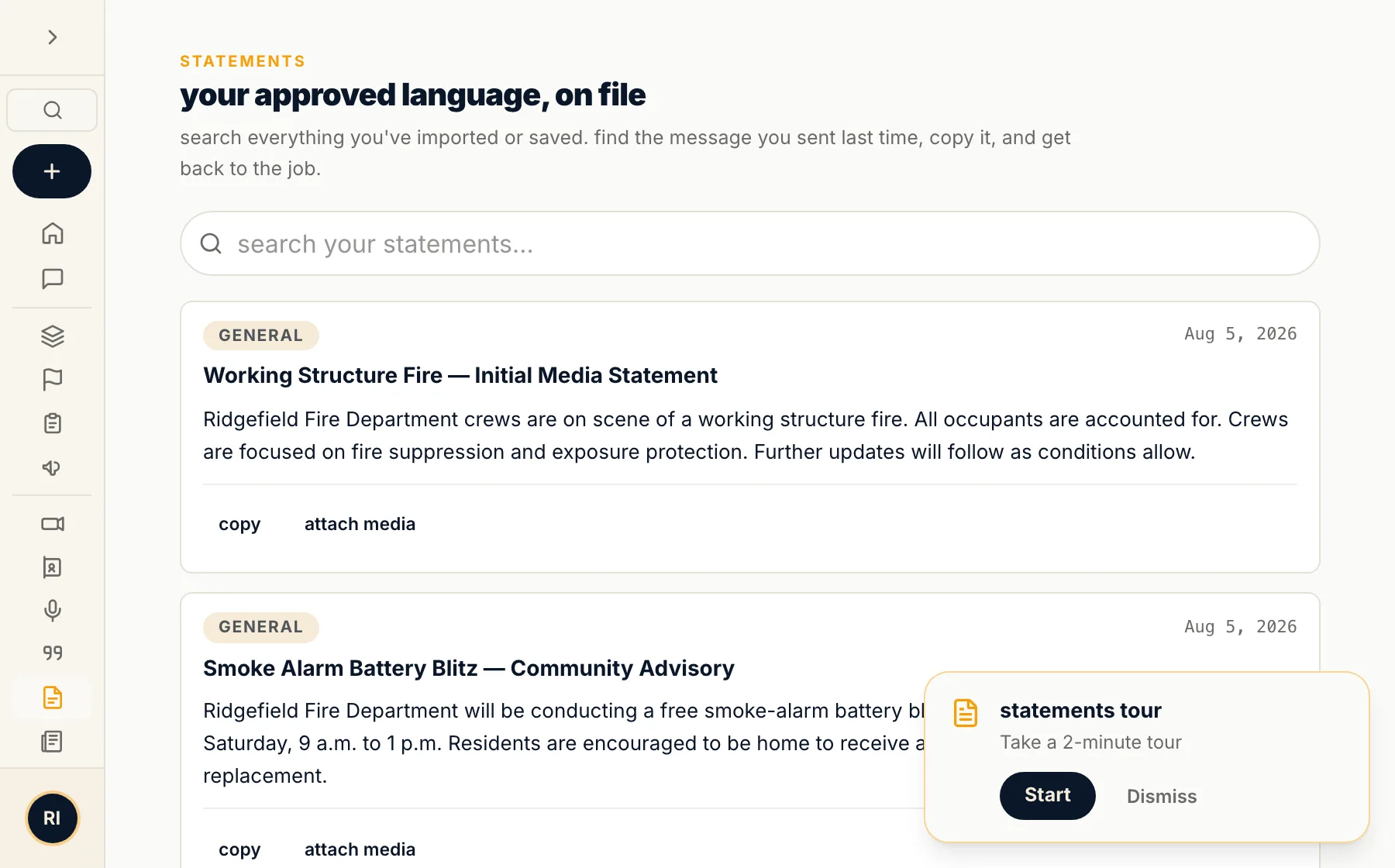Click the magnifier inside statements search bar

coord(211,243)
